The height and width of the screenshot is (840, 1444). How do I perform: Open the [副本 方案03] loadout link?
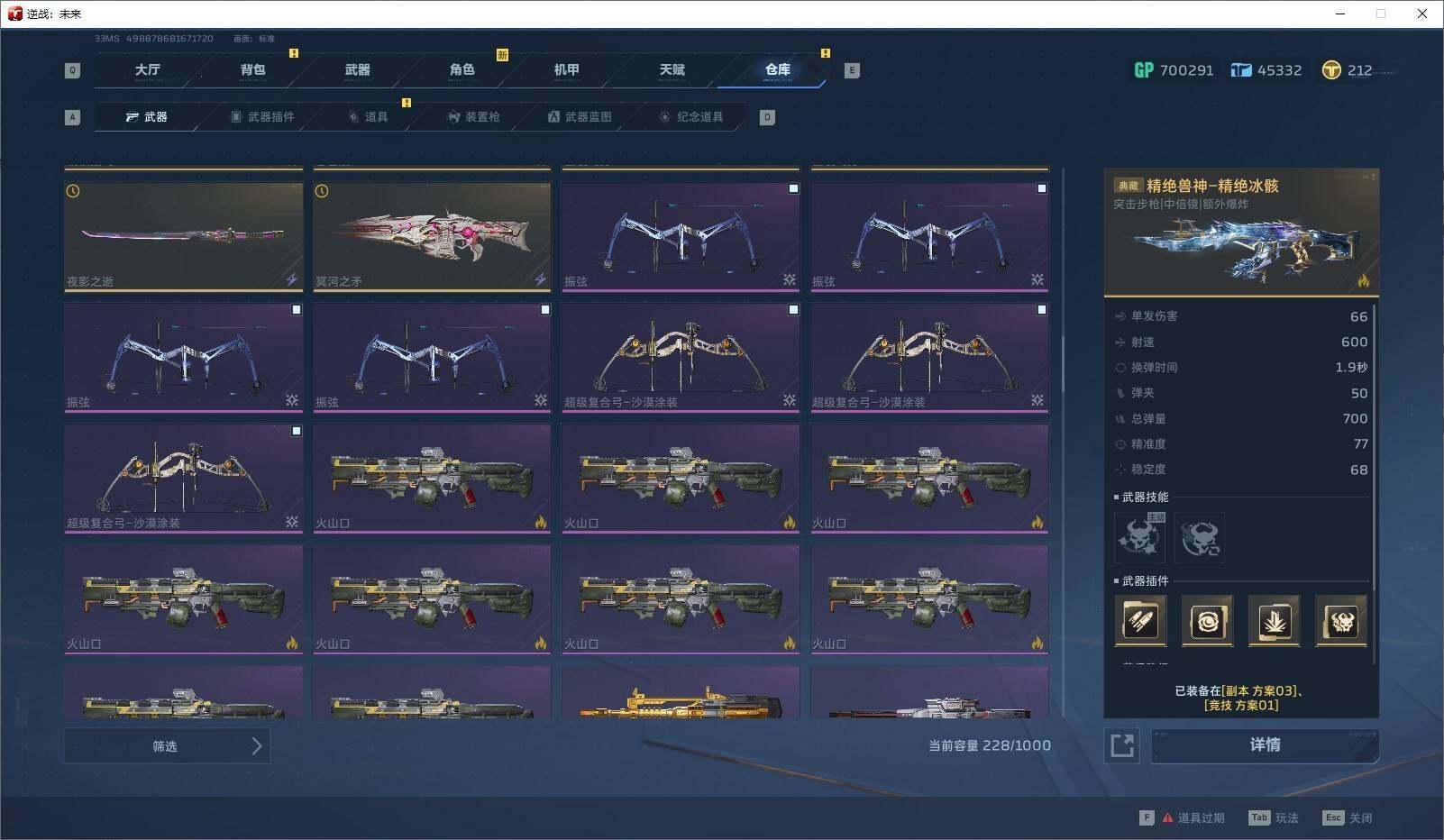[x=1260, y=691]
